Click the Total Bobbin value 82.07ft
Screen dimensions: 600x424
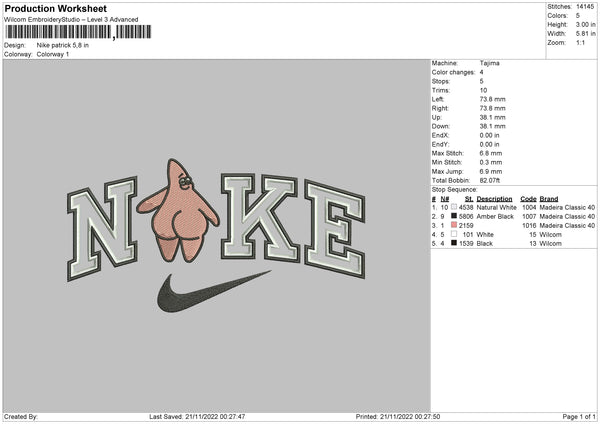point(490,181)
